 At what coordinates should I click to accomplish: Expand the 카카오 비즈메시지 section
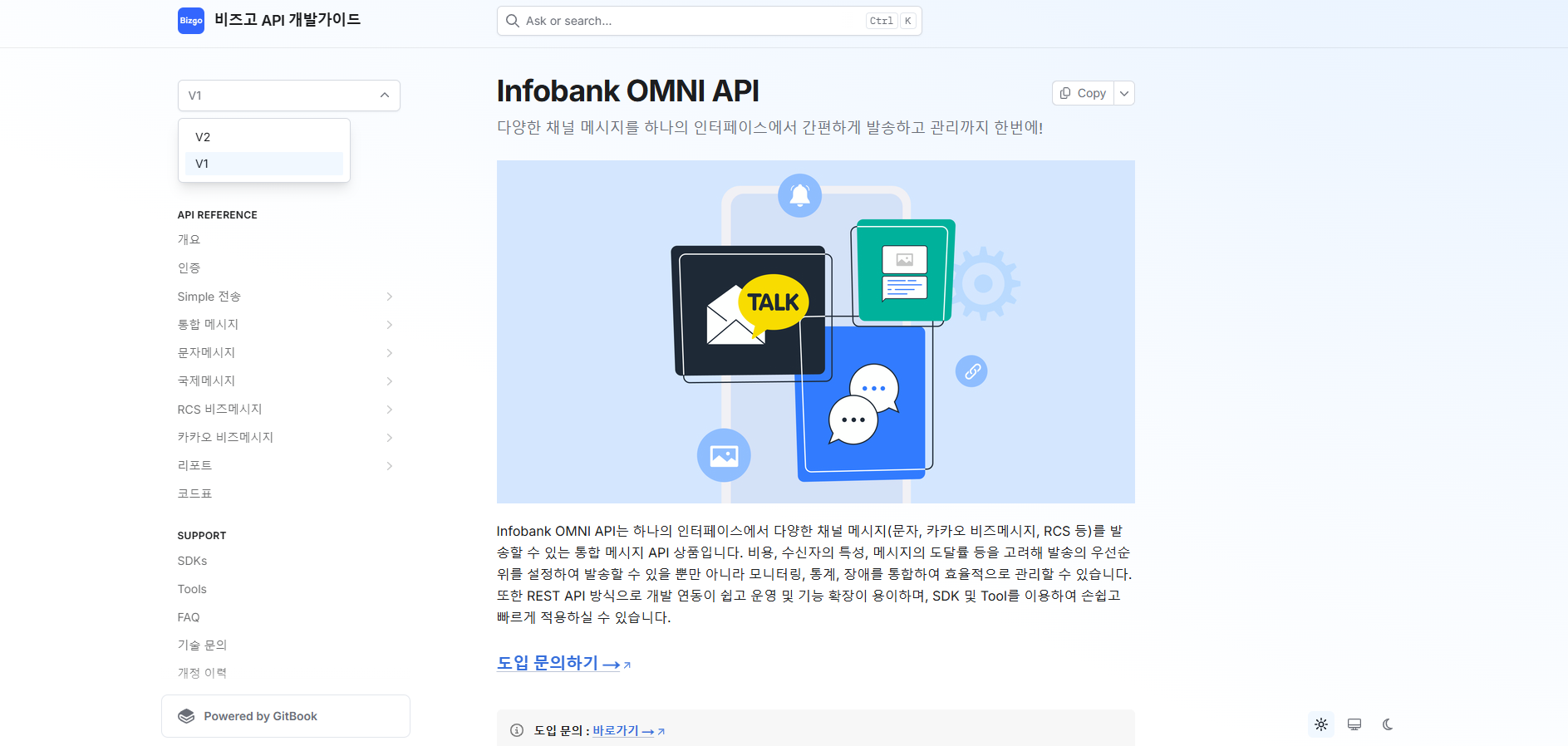[389, 438]
